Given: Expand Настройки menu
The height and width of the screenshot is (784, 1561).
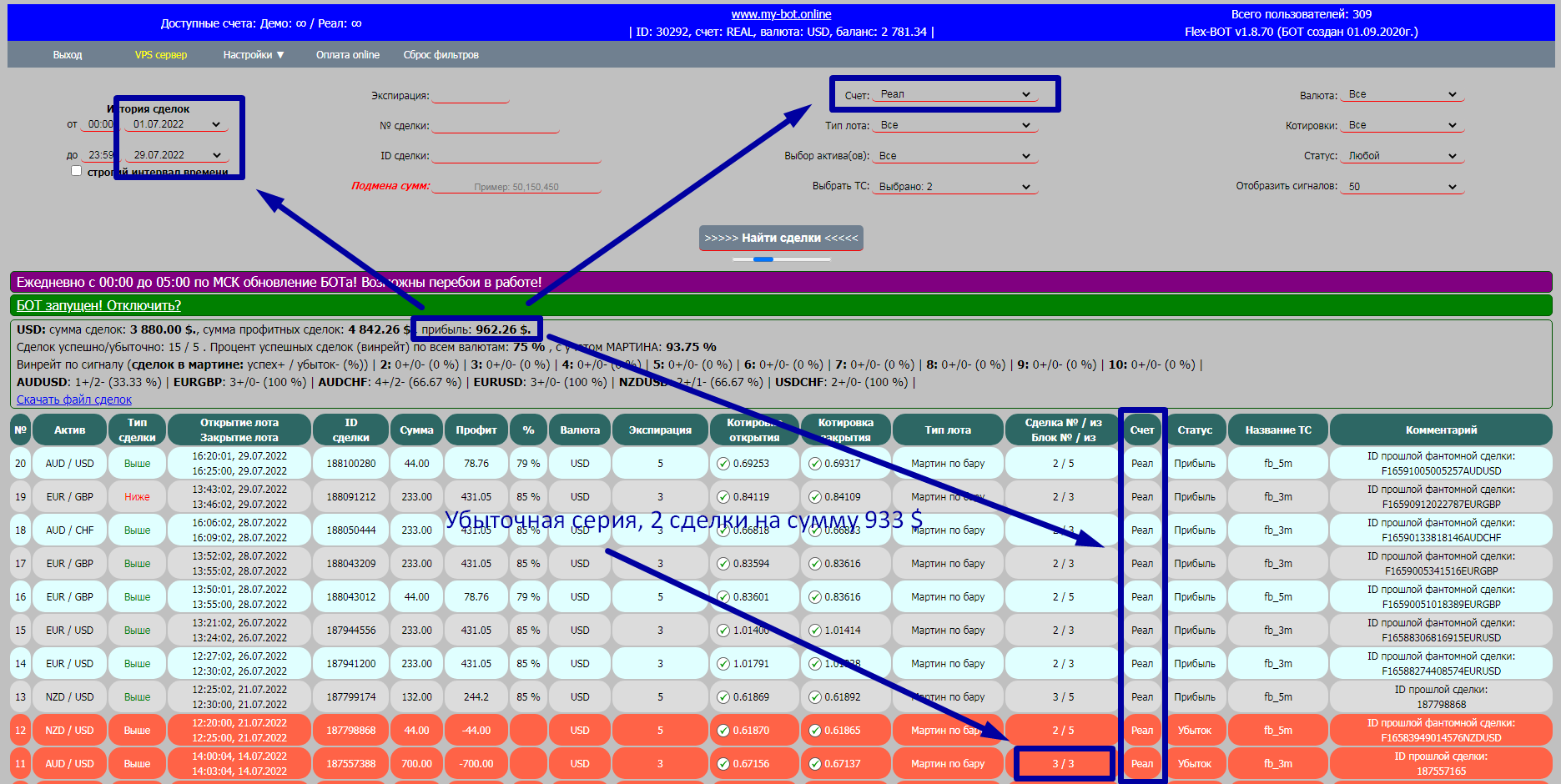Looking at the screenshot, I should pyautogui.click(x=254, y=55).
